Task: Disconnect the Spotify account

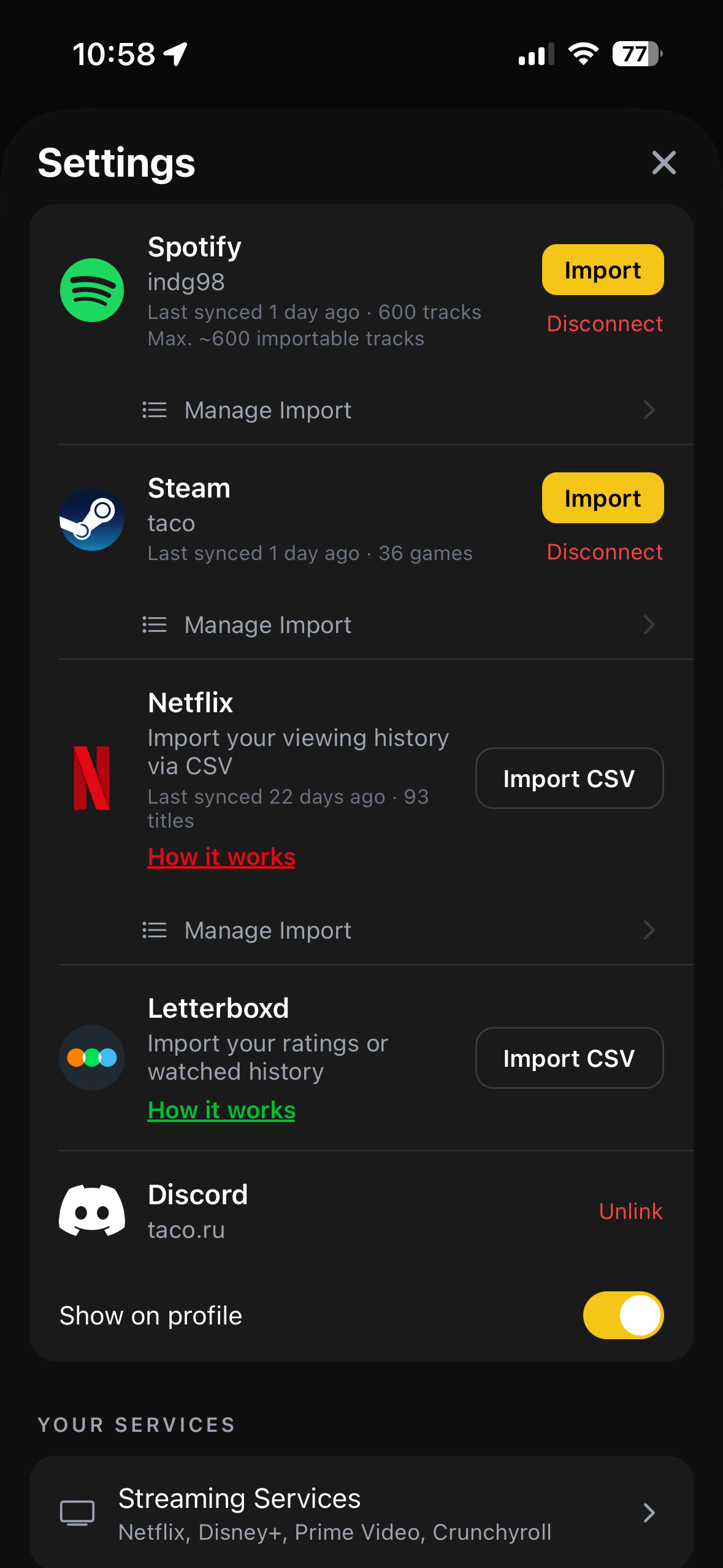Action: tap(605, 324)
